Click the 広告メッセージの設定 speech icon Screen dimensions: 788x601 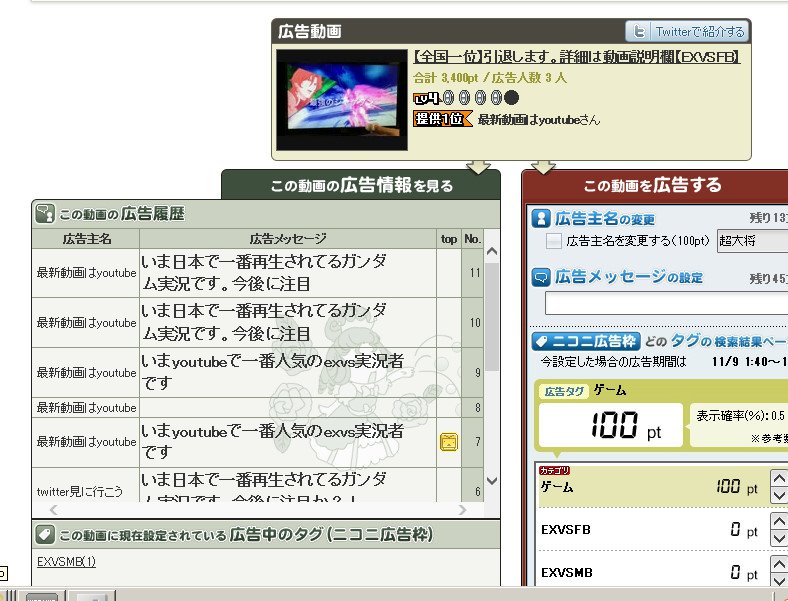tap(541, 277)
